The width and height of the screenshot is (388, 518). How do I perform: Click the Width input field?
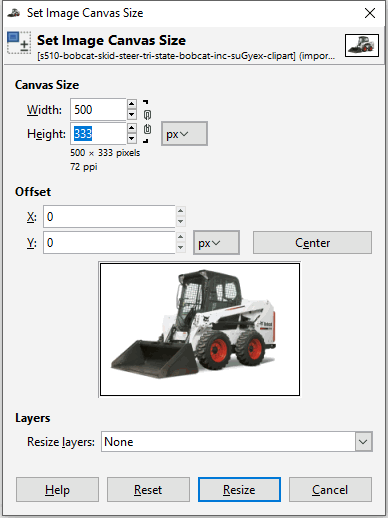(x=98, y=109)
